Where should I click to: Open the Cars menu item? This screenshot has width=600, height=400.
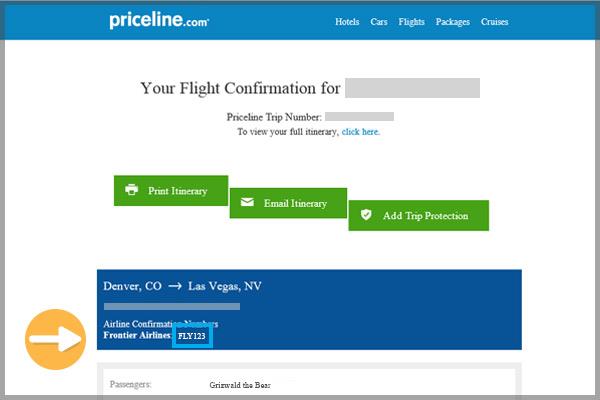point(379,22)
